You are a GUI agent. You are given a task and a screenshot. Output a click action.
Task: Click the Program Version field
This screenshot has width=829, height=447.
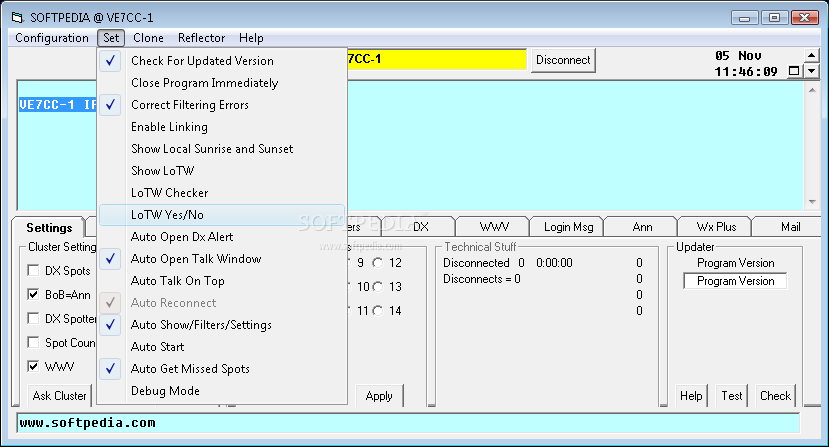click(735, 281)
